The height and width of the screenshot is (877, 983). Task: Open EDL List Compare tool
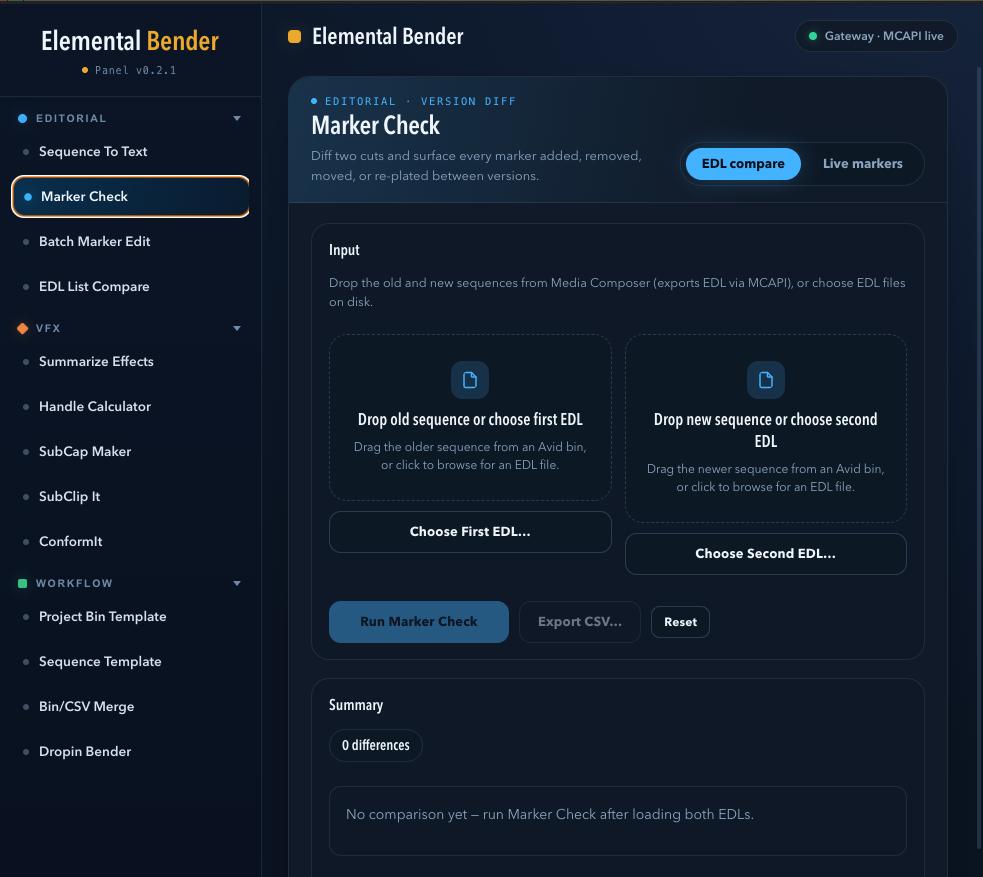130,286
